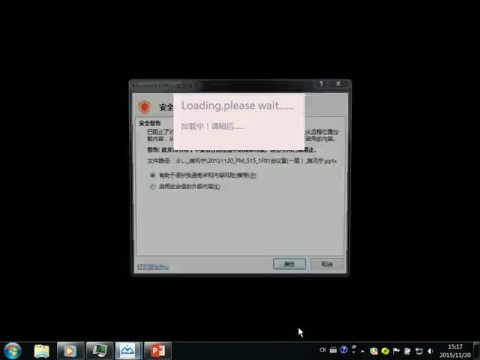Open the CH input language selector
Image resolution: width=480 pixels, height=360 pixels.
coord(323,350)
